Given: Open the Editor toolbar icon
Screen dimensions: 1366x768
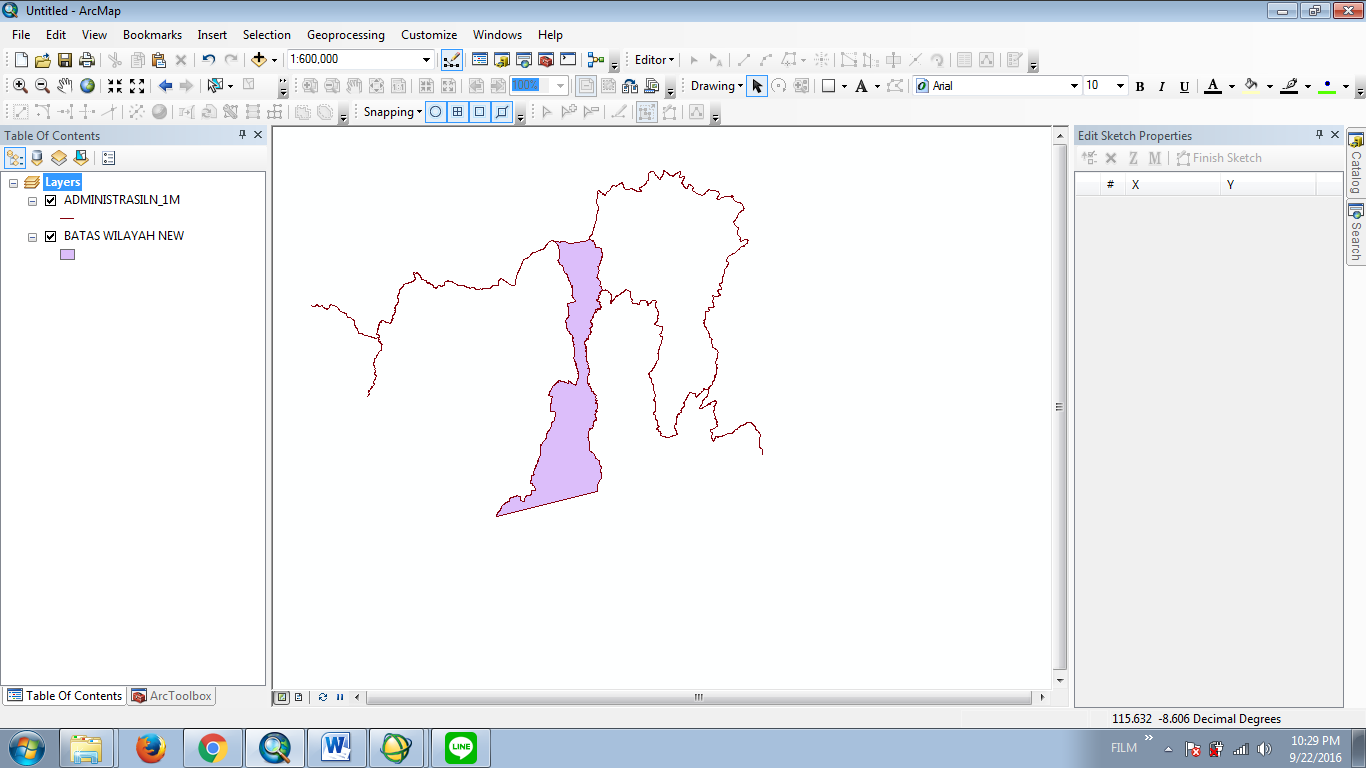Looking at the screenshot, I should [x=452, y=60].
